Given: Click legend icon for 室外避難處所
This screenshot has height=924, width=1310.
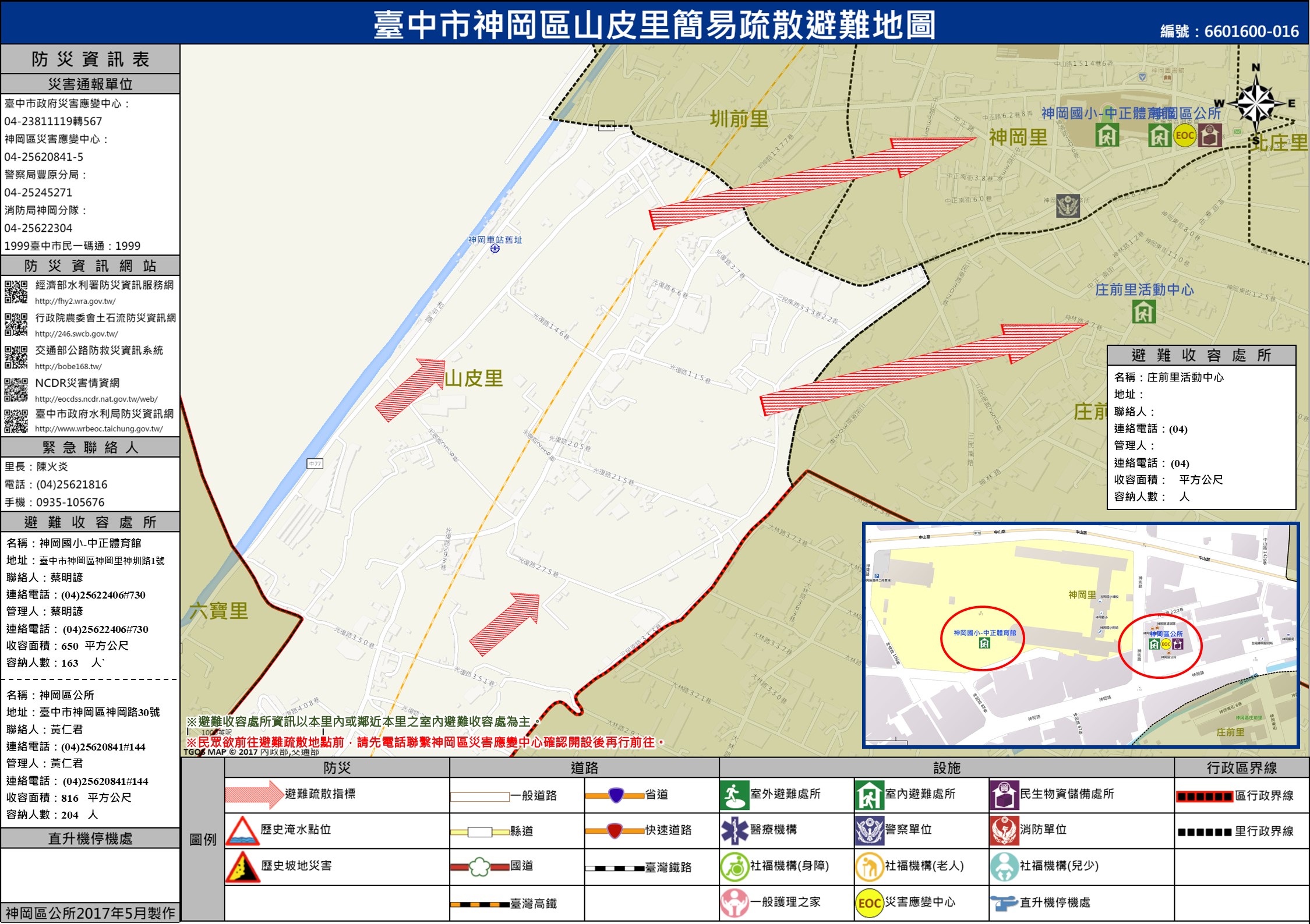Looking at the screenshot, I should (734, 795).
